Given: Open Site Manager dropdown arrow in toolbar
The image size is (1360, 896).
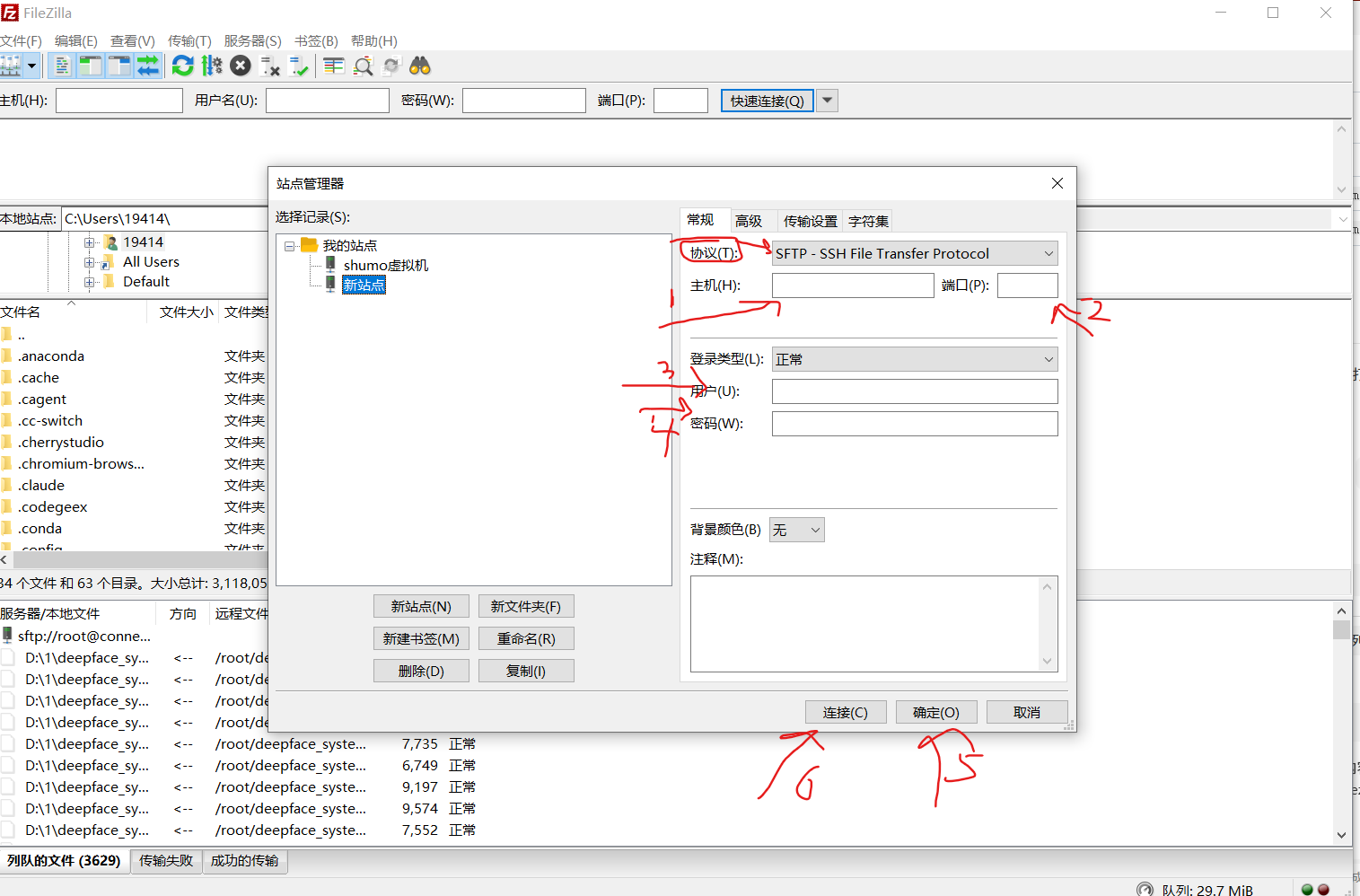Looking at the screenshot, I should (x=32, y=66).
